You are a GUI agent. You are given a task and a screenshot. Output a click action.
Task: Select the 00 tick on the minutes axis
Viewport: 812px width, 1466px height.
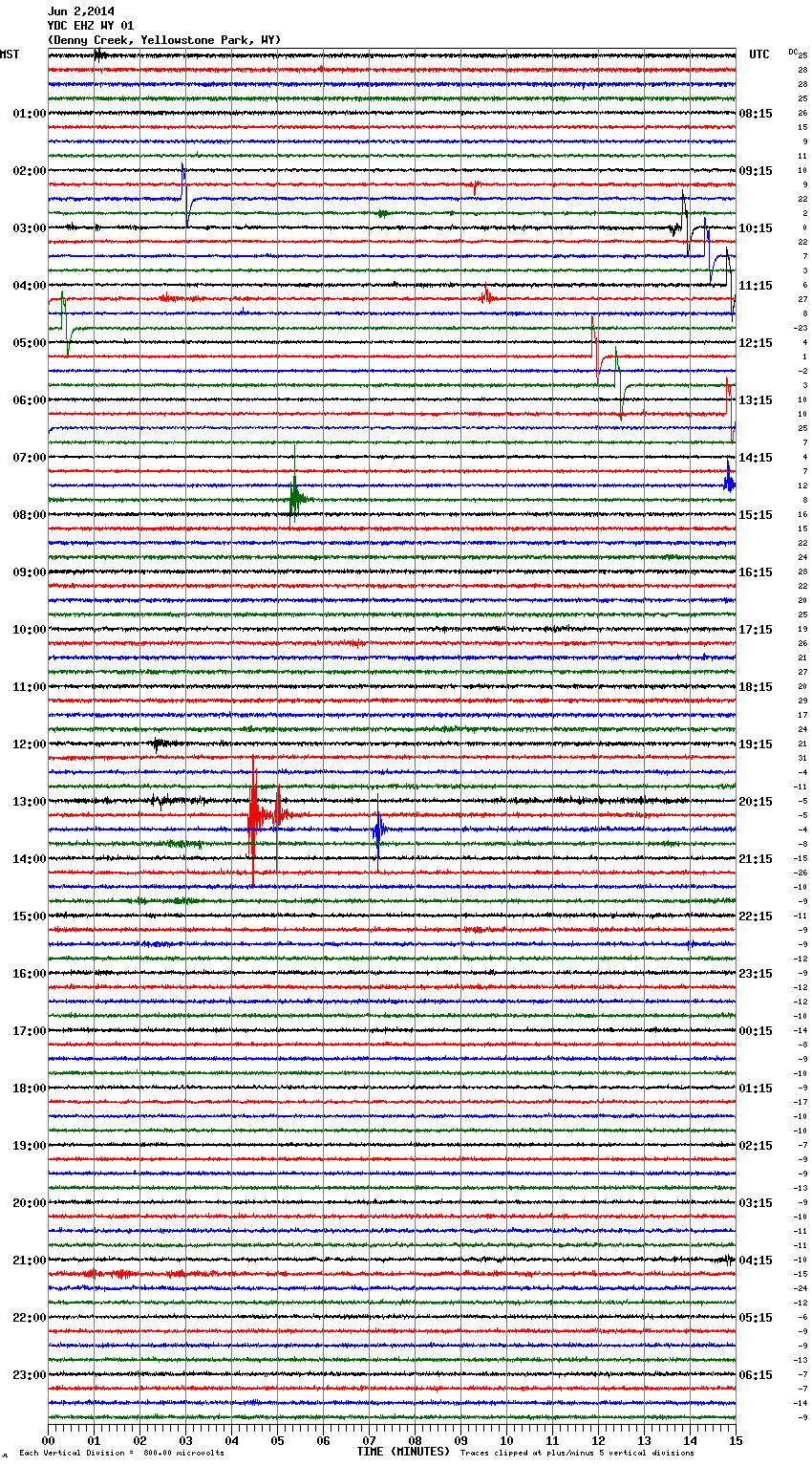(49, 1440)
